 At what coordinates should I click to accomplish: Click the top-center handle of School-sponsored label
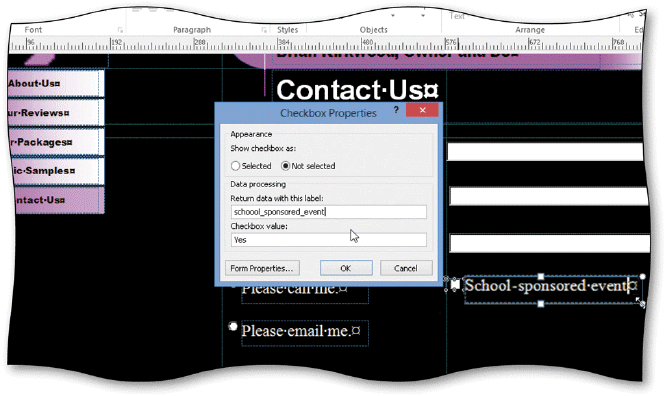pyautogui.click(x=541, y=277)
